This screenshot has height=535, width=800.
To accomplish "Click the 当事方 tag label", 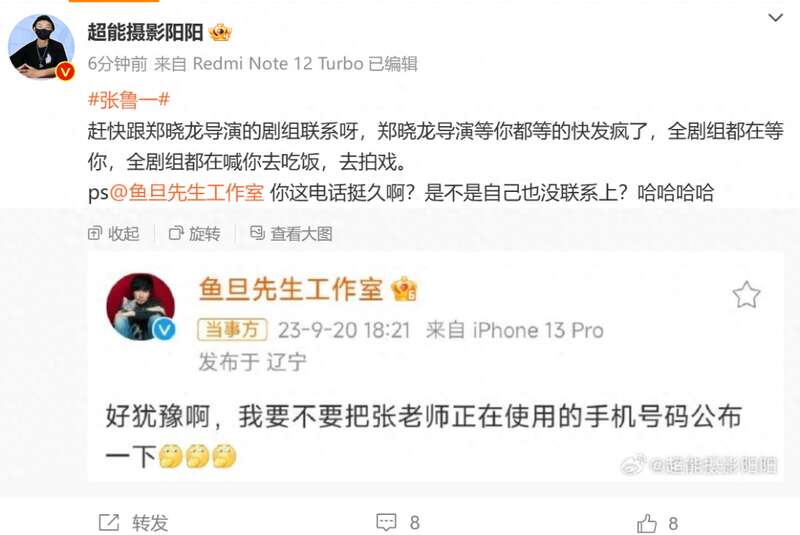I will pyautogui.click(x=232, y=329).
